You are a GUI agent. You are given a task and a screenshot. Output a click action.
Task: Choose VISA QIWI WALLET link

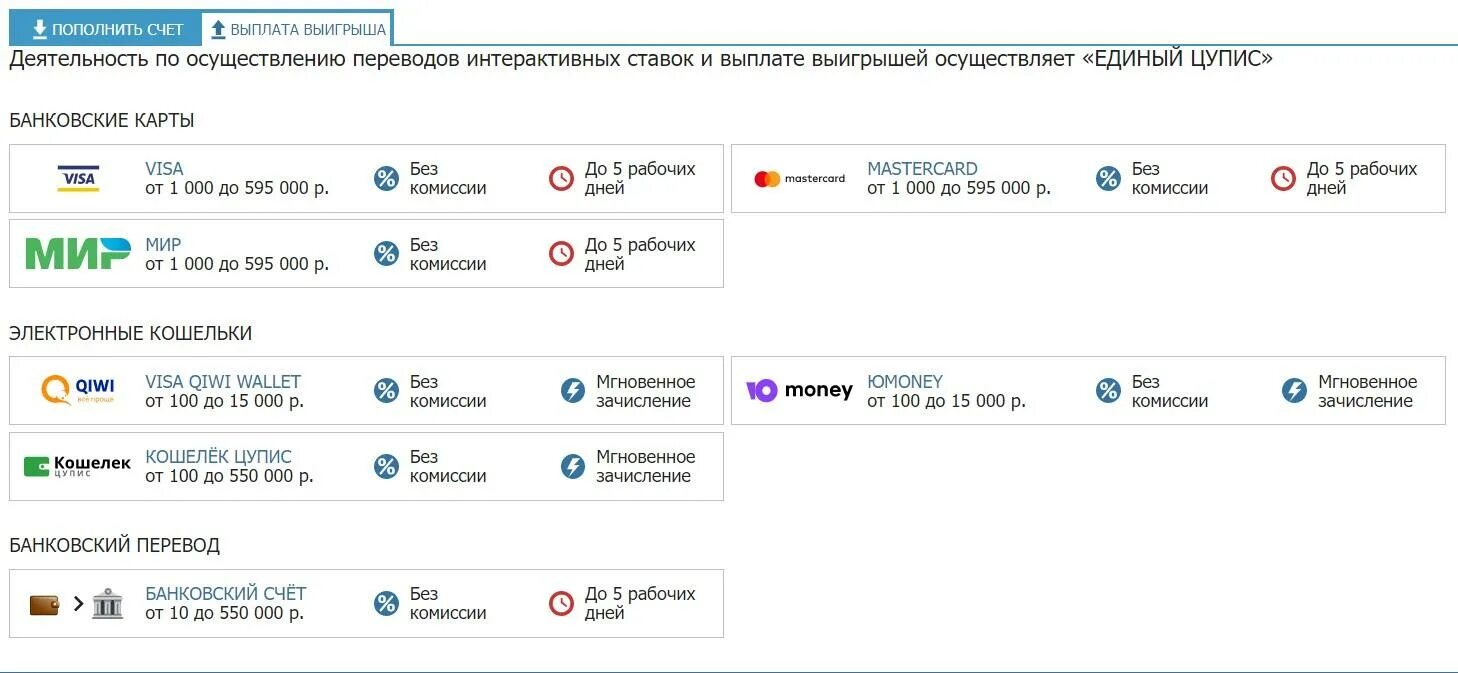[223, 382]
